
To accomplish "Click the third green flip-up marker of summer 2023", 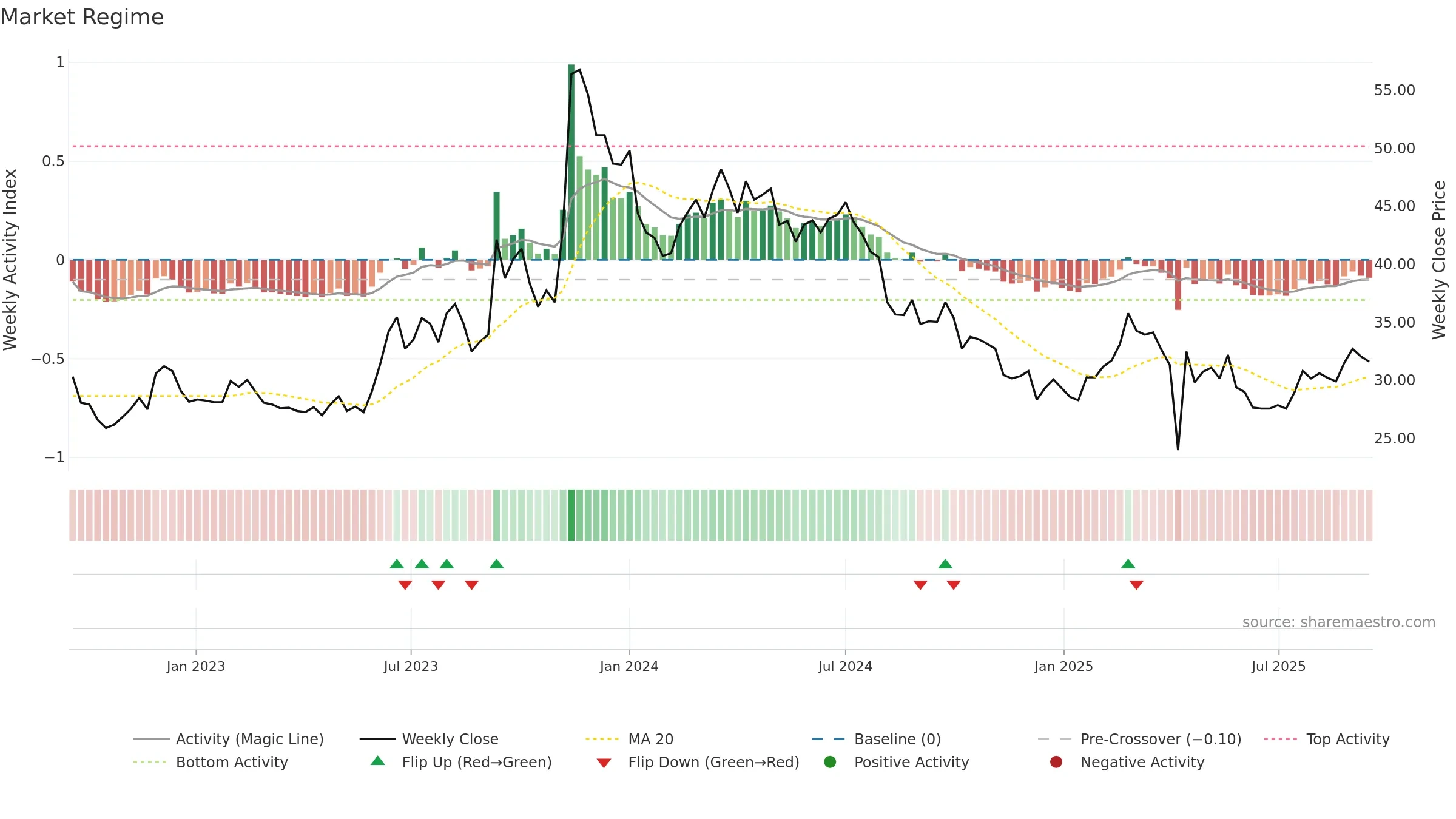I will point(447,564).
